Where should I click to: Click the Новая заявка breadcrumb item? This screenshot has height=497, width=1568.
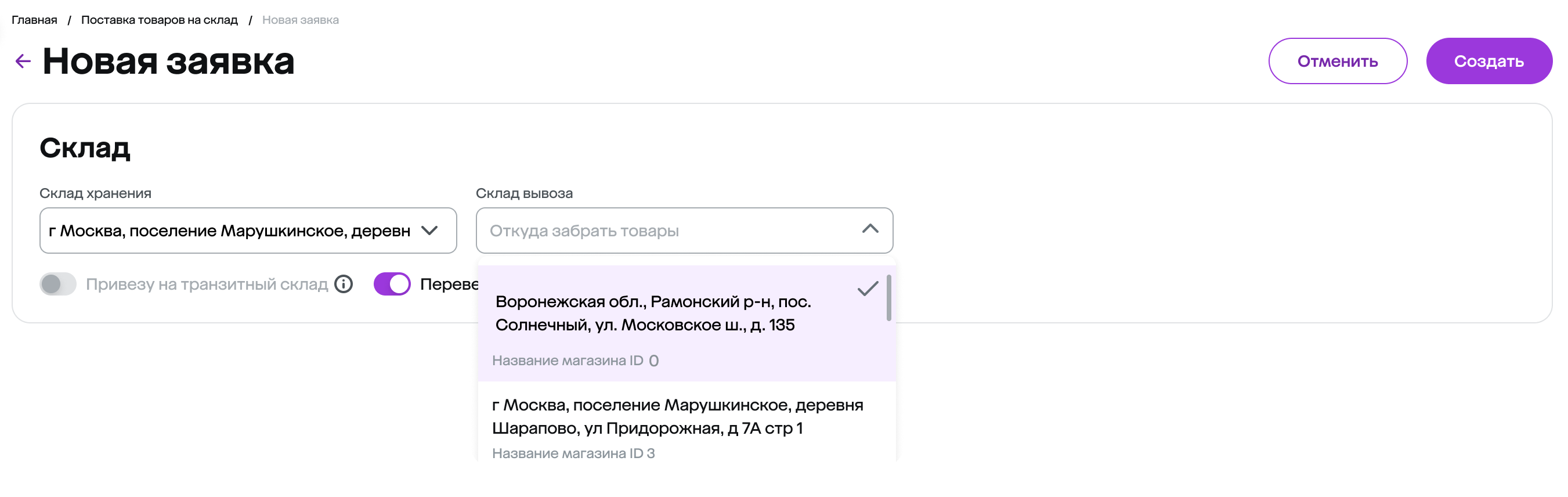300,20
